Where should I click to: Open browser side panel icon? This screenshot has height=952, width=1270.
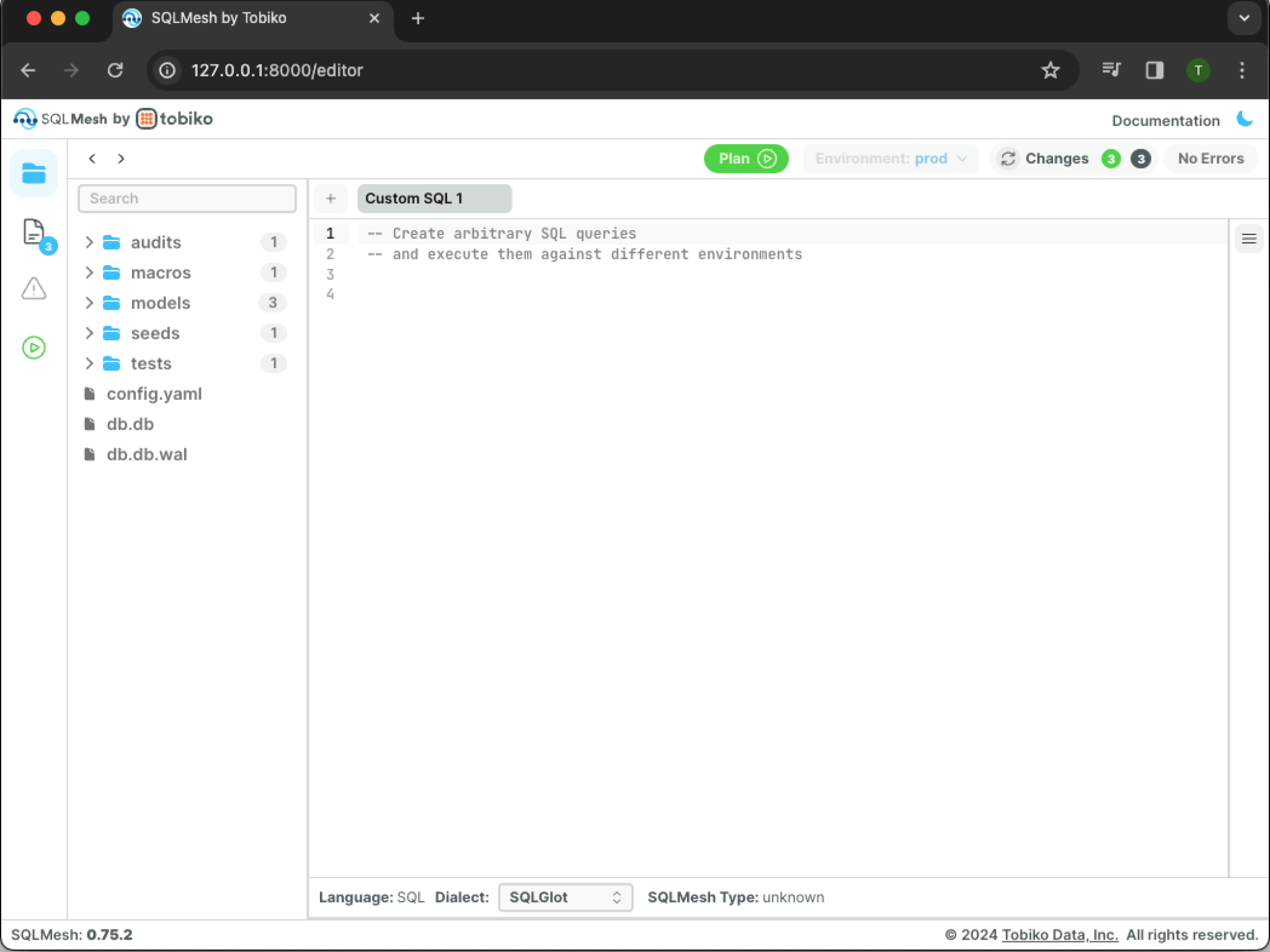[1154, 70]
